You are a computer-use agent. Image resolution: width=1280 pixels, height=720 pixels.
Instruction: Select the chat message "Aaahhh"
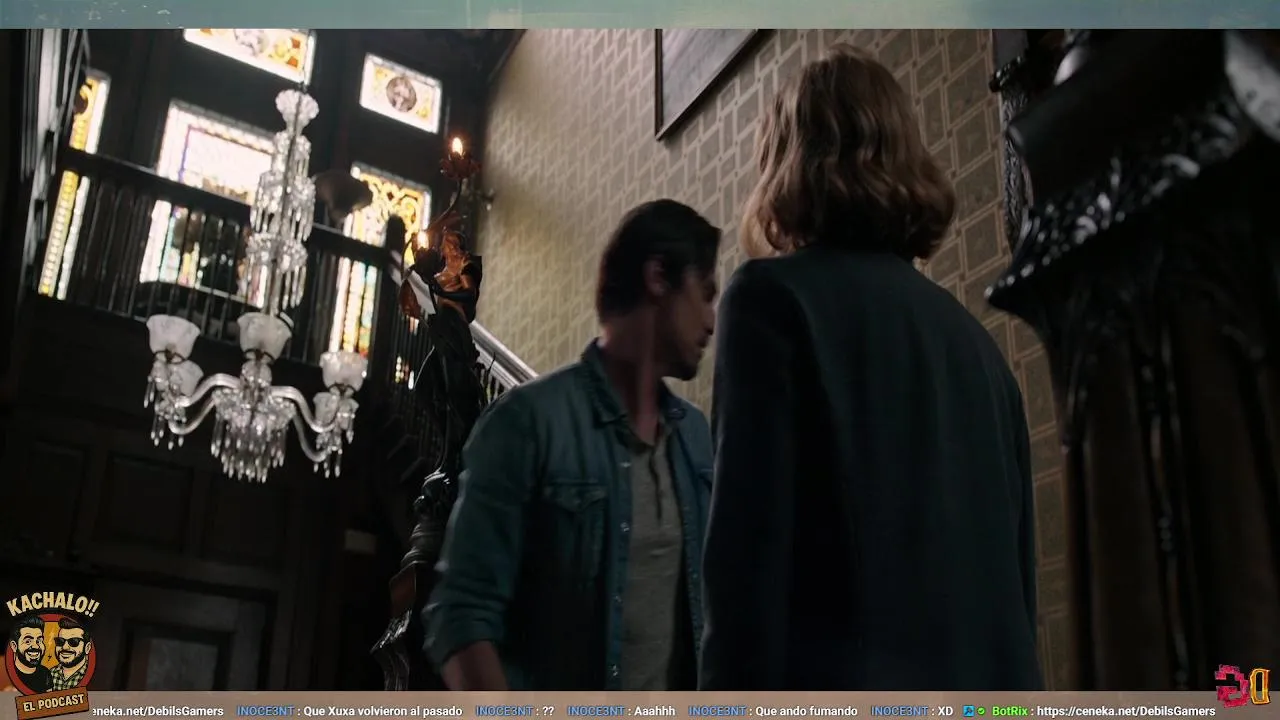[x=655, y=711]
